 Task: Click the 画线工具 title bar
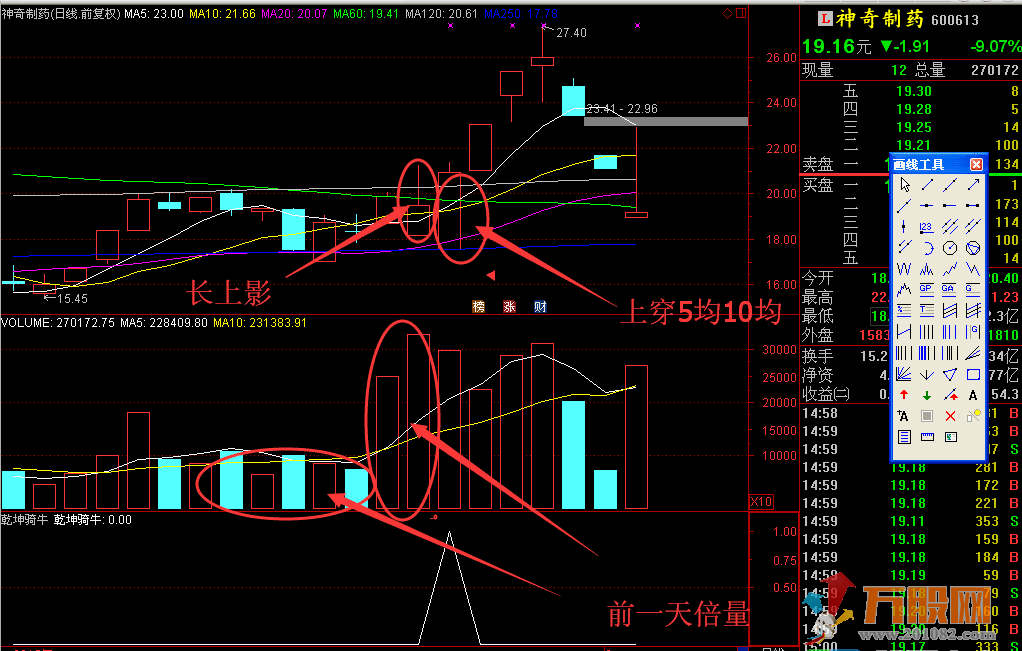point(939,164)
